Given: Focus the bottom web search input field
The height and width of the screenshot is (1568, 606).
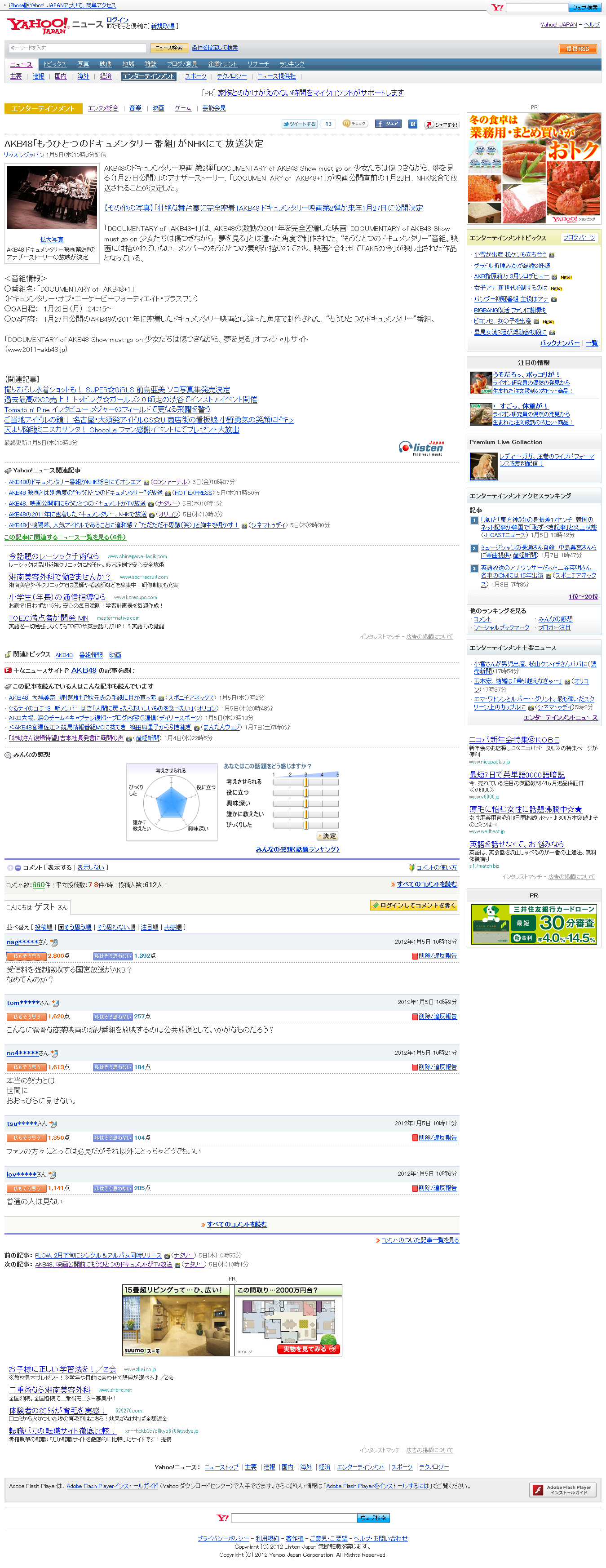Looking at the screenshot, I should (294, 1518).
